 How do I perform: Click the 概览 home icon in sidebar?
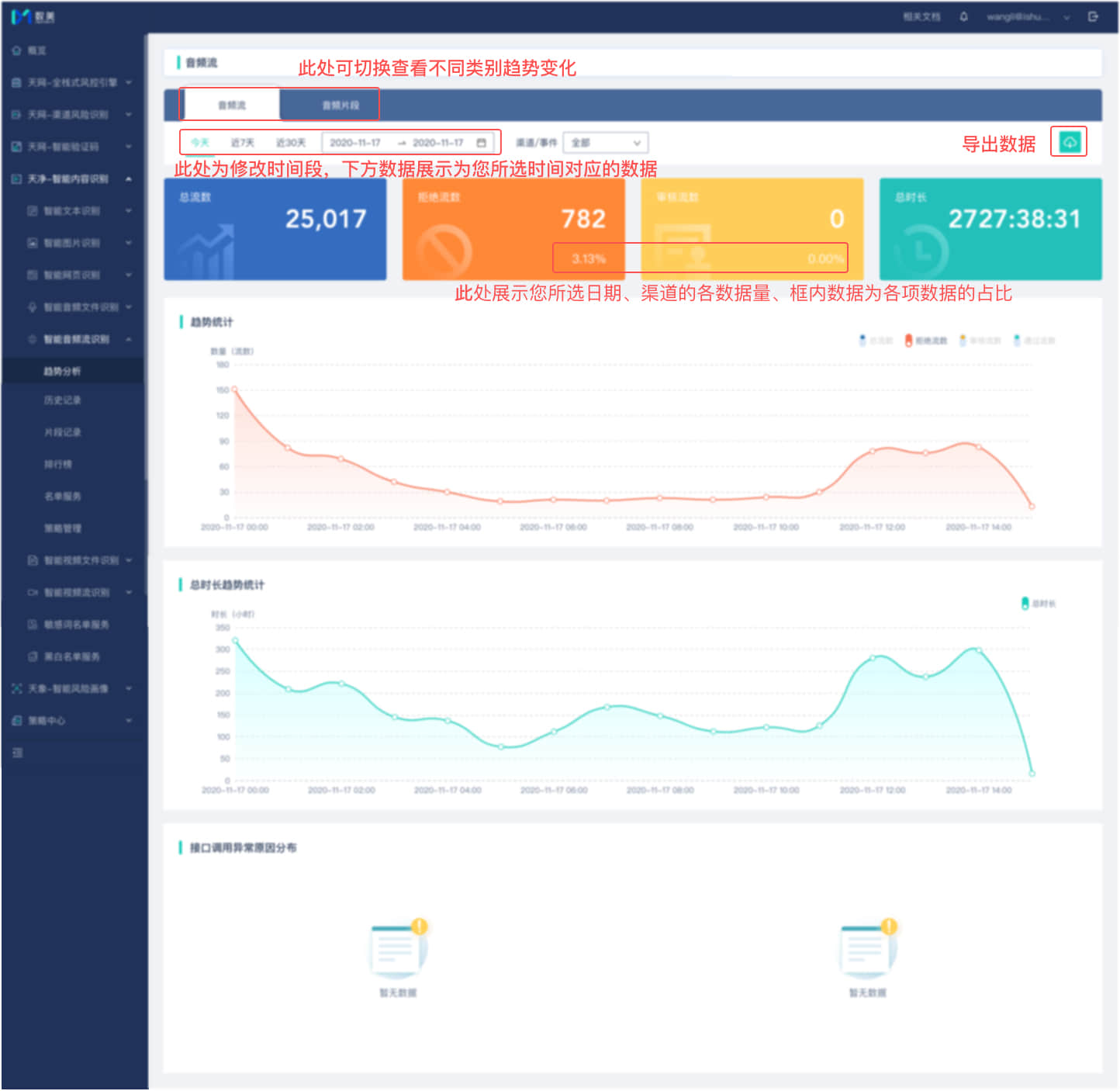[16, 50]
